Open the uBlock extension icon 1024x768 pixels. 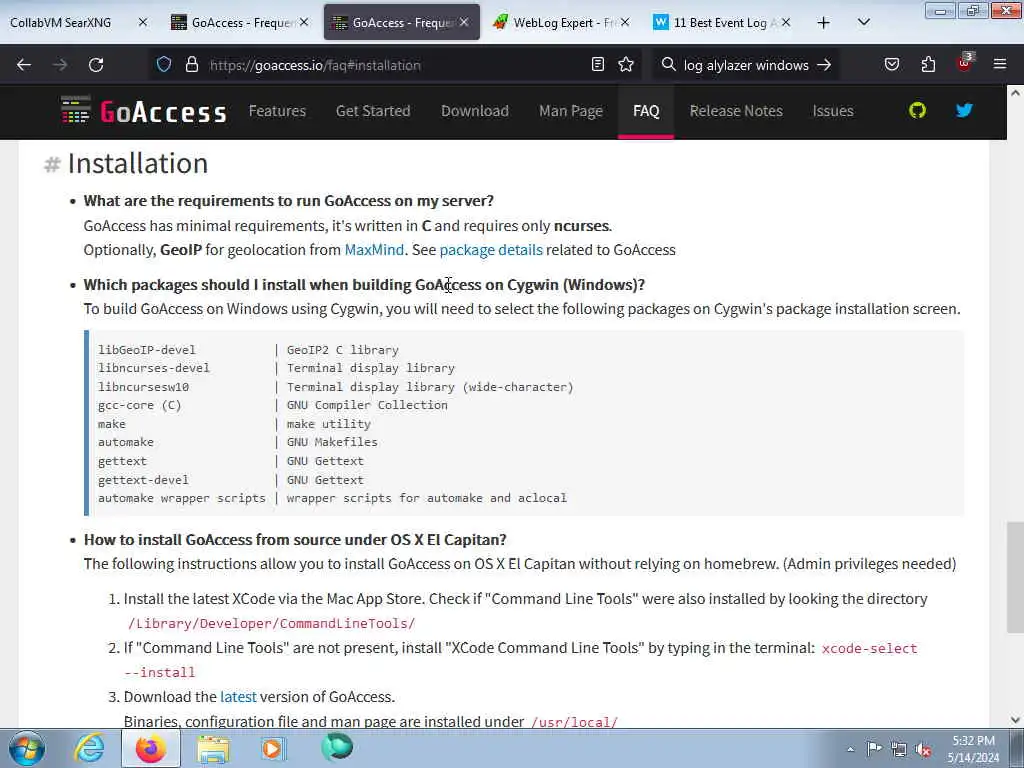tap(965, 63)
